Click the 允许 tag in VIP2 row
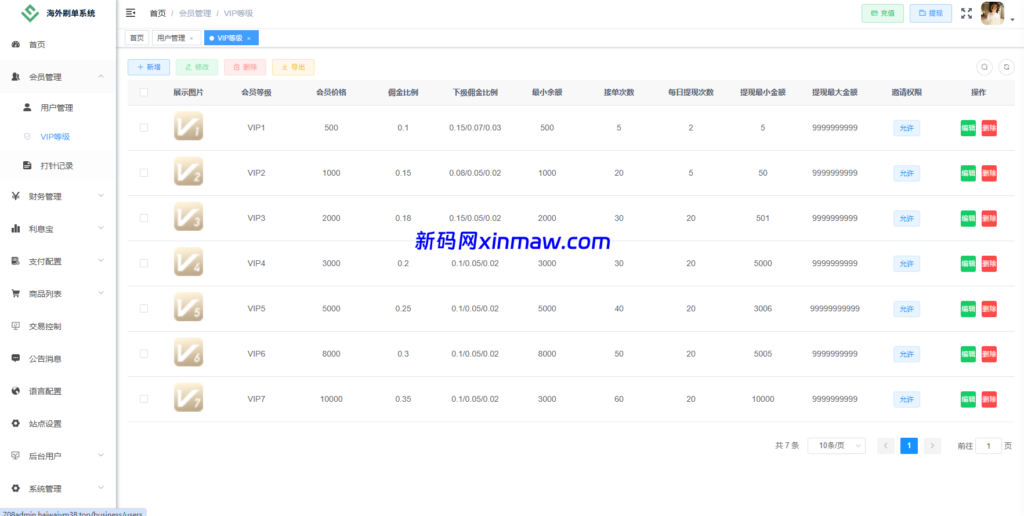 (x=906, y=173)
